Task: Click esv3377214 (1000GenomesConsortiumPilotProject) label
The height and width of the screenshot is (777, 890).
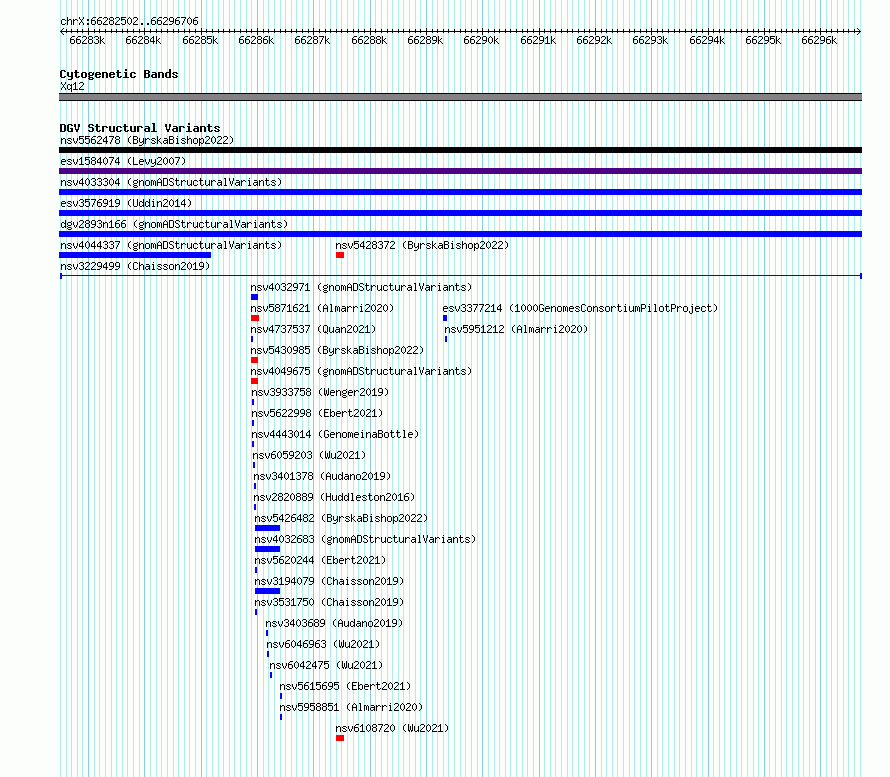Action: pos(581,308)
